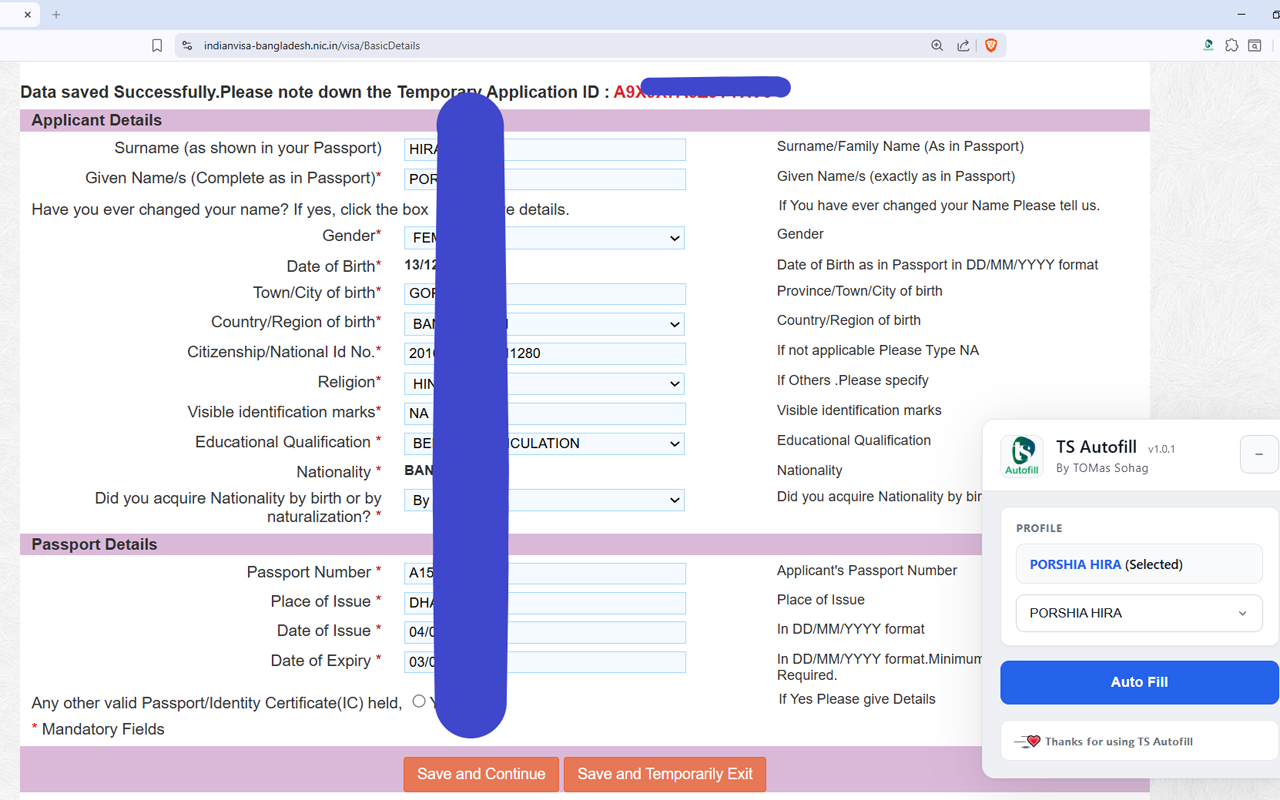Select the other passport/IC held radio button
Viewport: 1280px width, 800px height.
[x=419, y=701]
